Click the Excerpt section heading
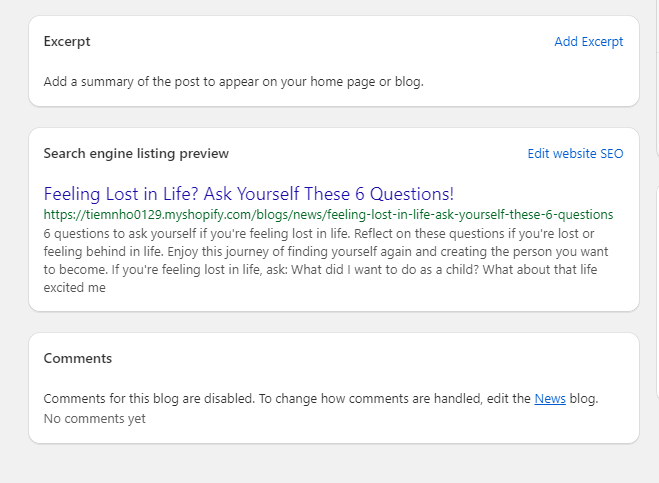This screenshot has height=483, width=659. pyautogui.click(x=67, y=42)
